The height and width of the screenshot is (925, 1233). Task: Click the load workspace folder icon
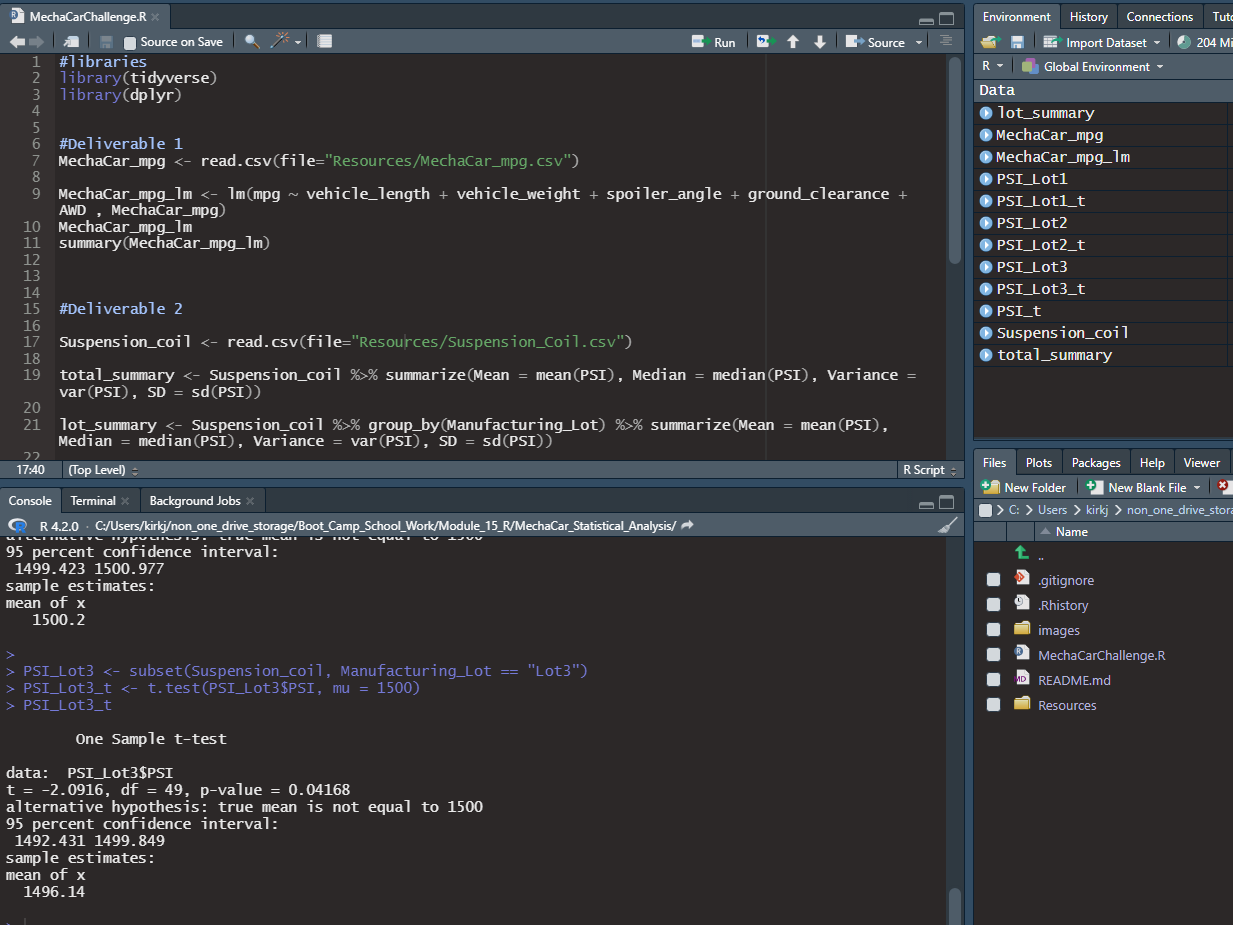(x=989, y=42)
